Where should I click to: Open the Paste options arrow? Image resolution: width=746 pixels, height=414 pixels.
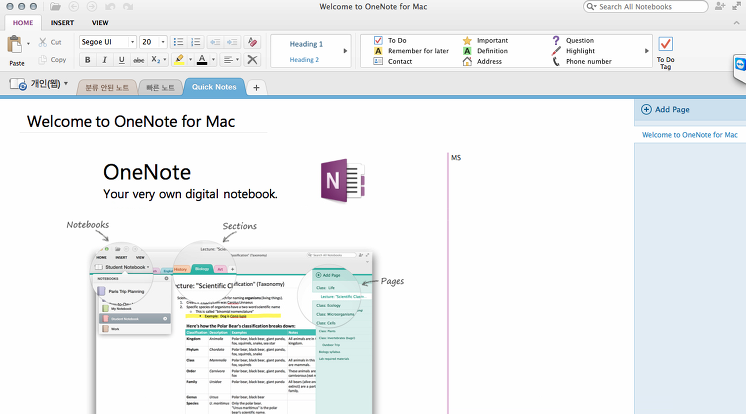click(28, 43)
